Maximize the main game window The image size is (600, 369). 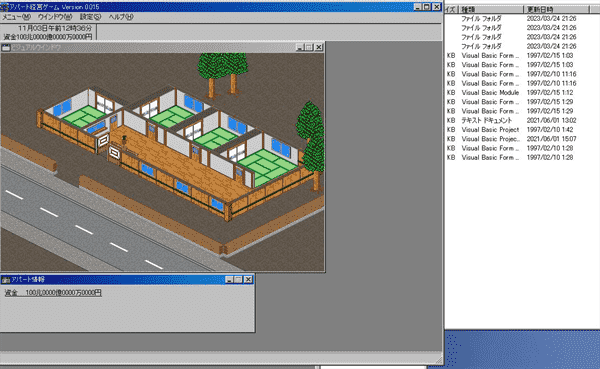(x=427, y=7)
